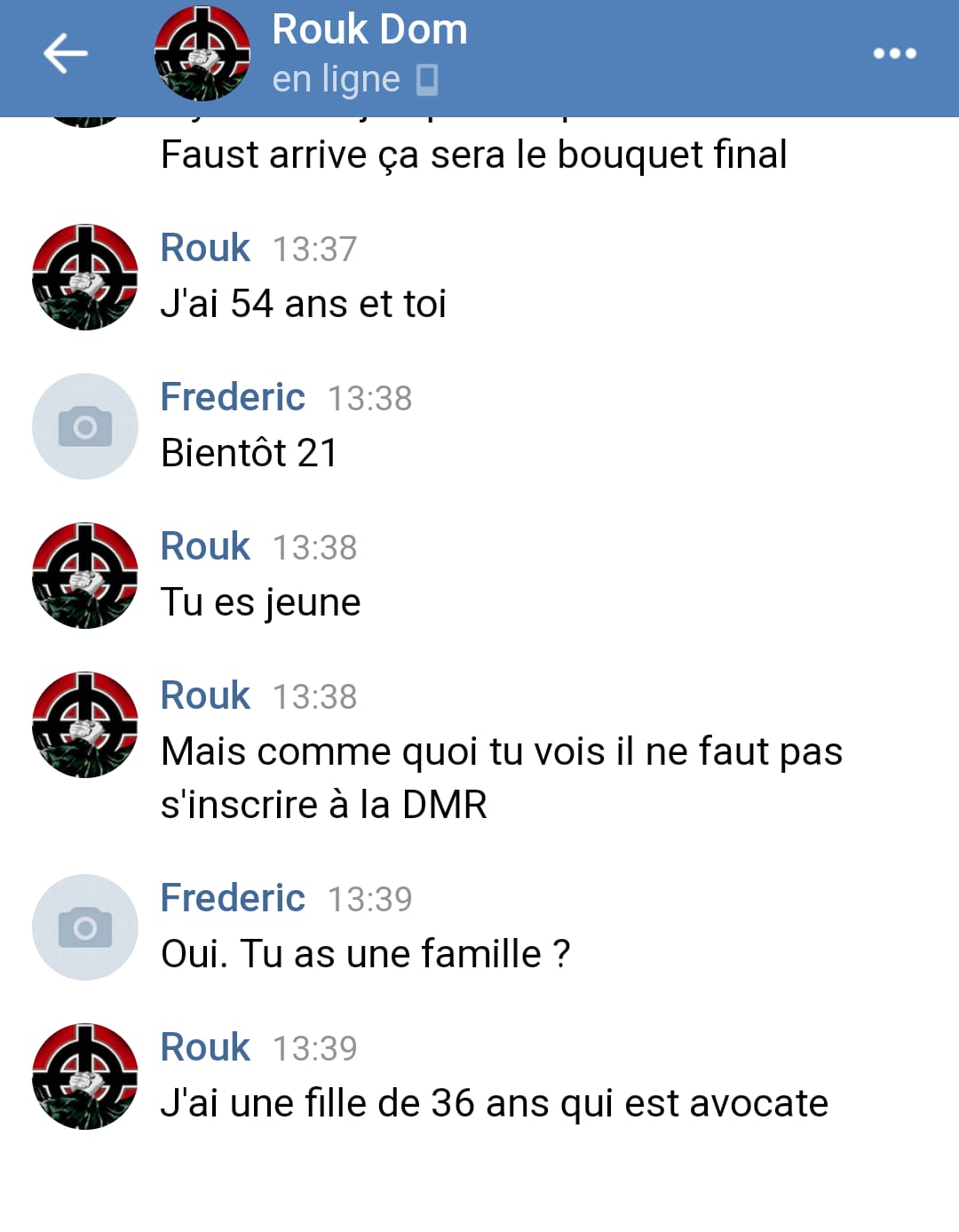Open sender name Rouk at 13:37

(205, 248)
